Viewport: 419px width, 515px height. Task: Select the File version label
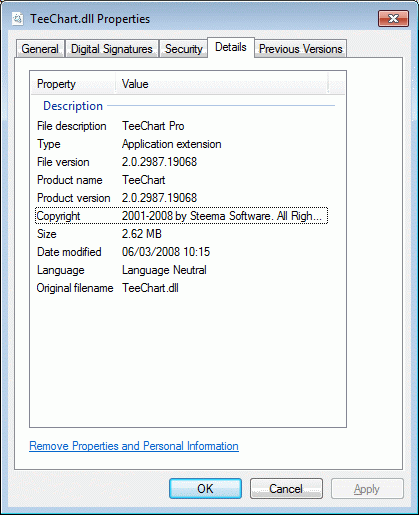tap(63, 162)
